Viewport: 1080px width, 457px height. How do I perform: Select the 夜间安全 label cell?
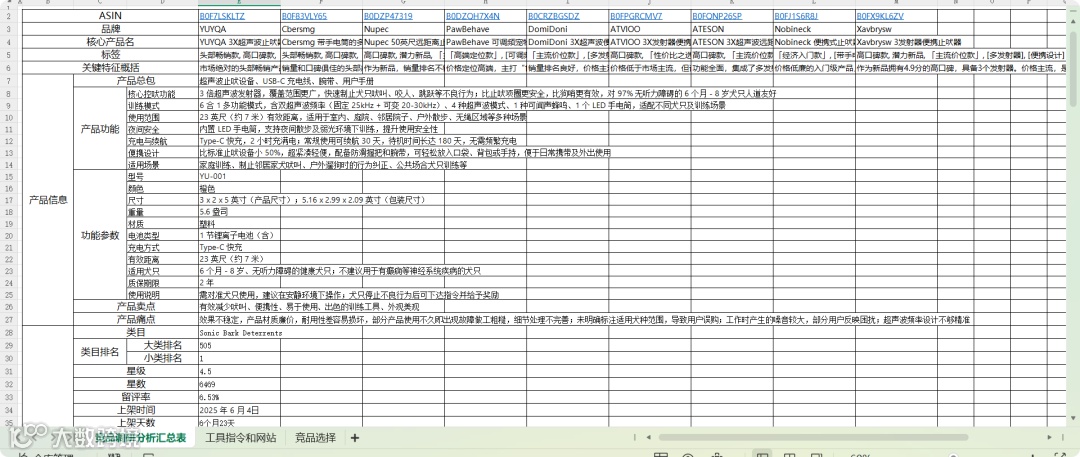point(162,129)
